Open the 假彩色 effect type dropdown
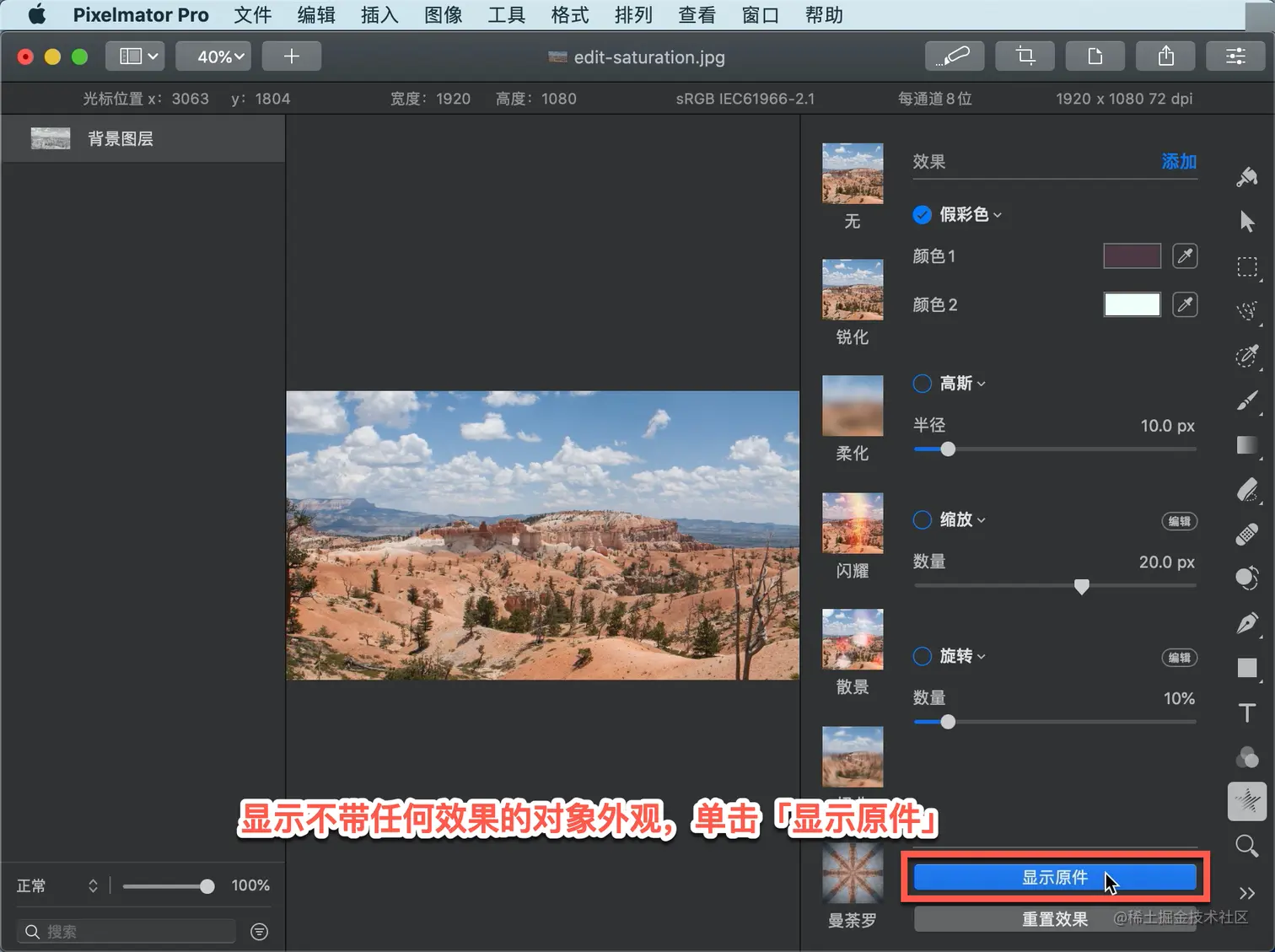1275x952 pixels. [971, 215]
